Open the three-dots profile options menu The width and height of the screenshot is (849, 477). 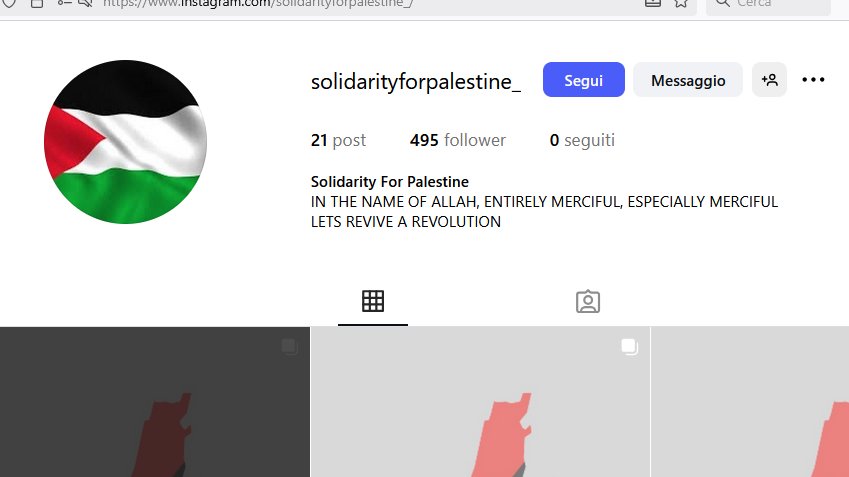pyautogui.click(x=813, y=80)
